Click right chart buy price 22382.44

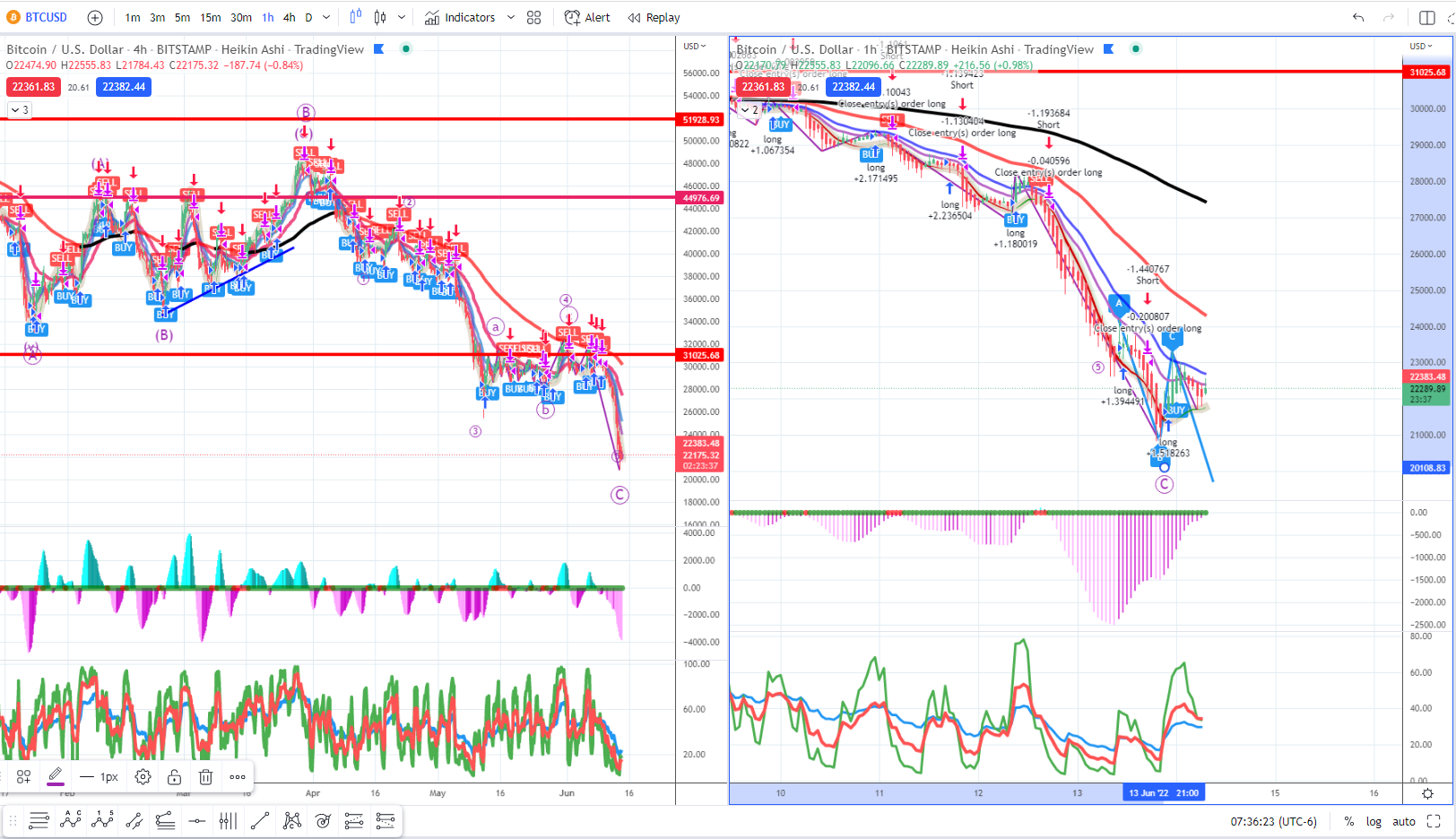[x=854, y=87]
